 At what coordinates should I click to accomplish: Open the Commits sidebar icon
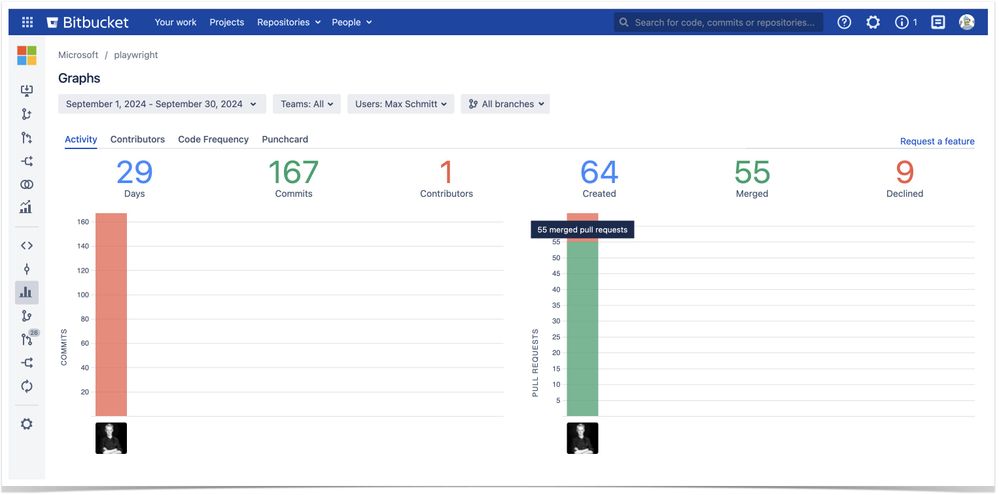click(x=27, y=269)
